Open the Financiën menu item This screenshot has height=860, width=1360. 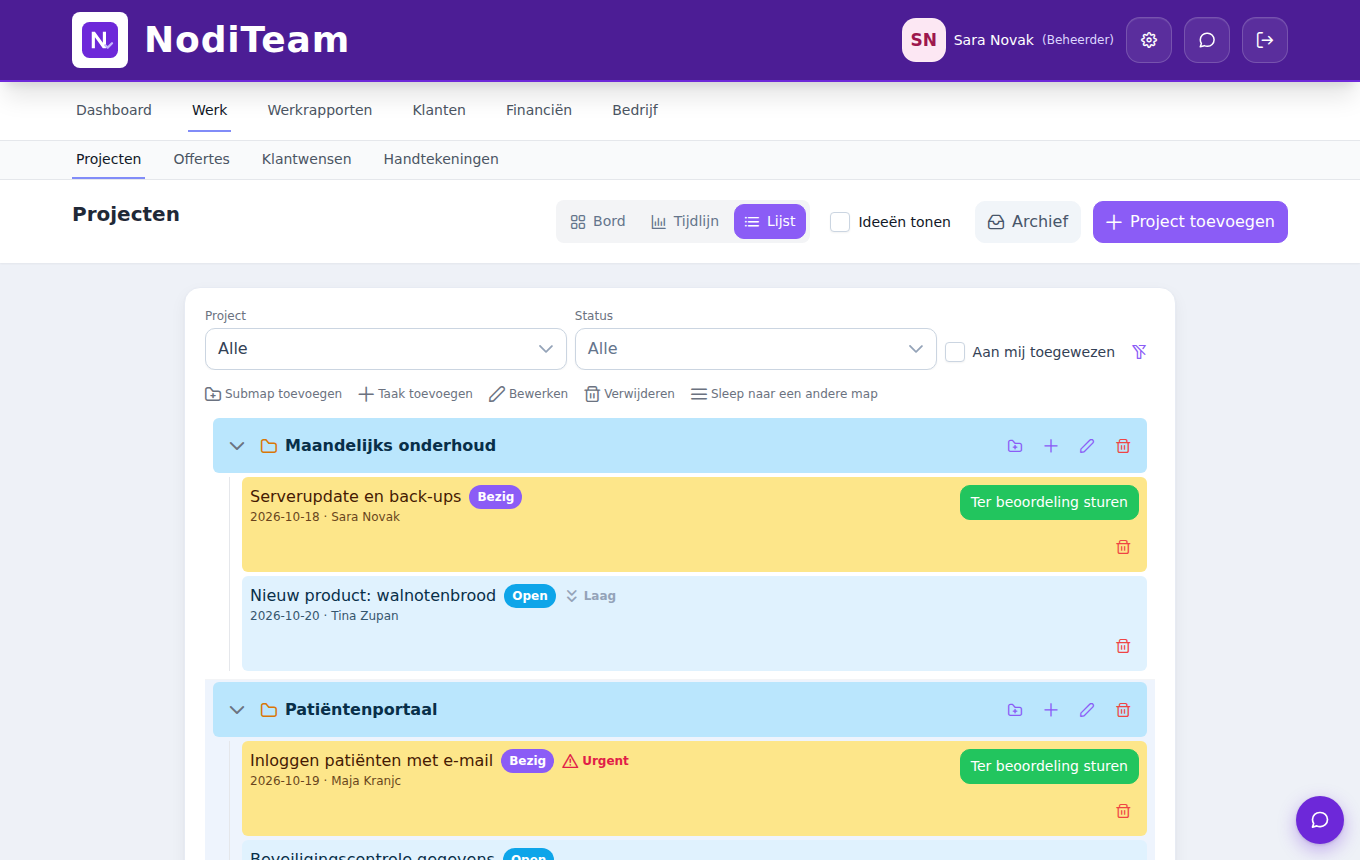click(x=539, y=110)
